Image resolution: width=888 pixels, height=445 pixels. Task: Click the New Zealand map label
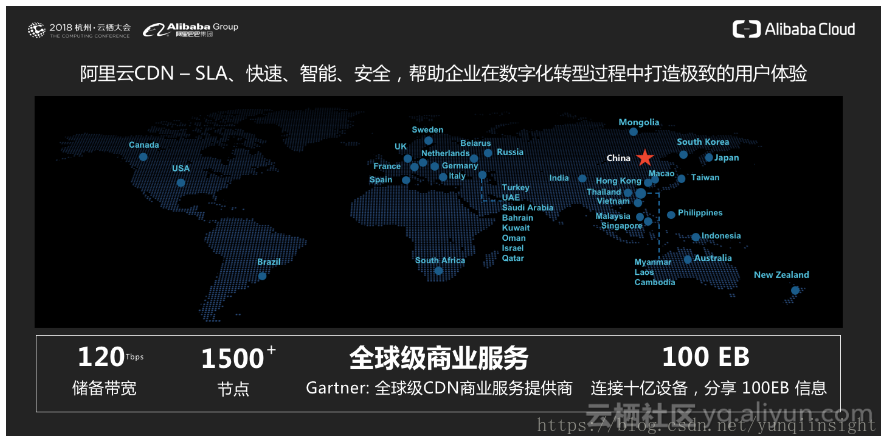782,275
